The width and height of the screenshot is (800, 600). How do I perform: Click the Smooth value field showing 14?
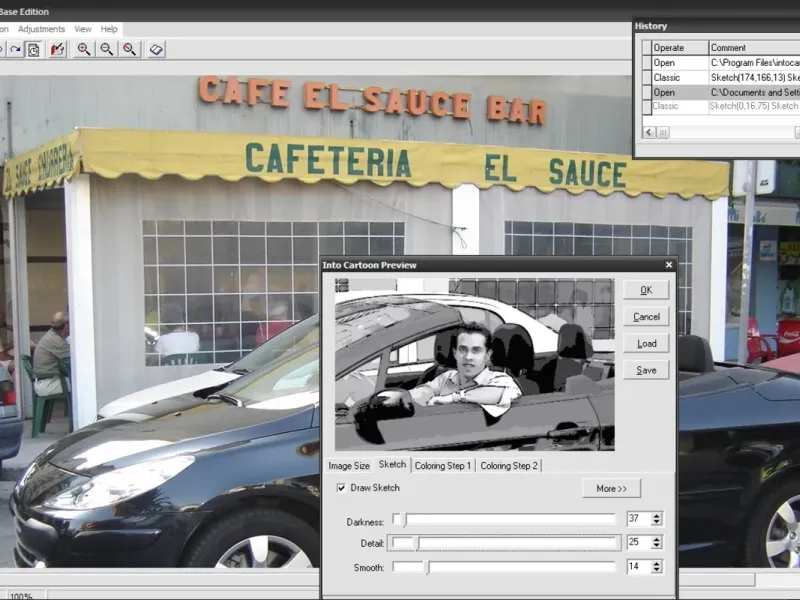pos(639,566)
